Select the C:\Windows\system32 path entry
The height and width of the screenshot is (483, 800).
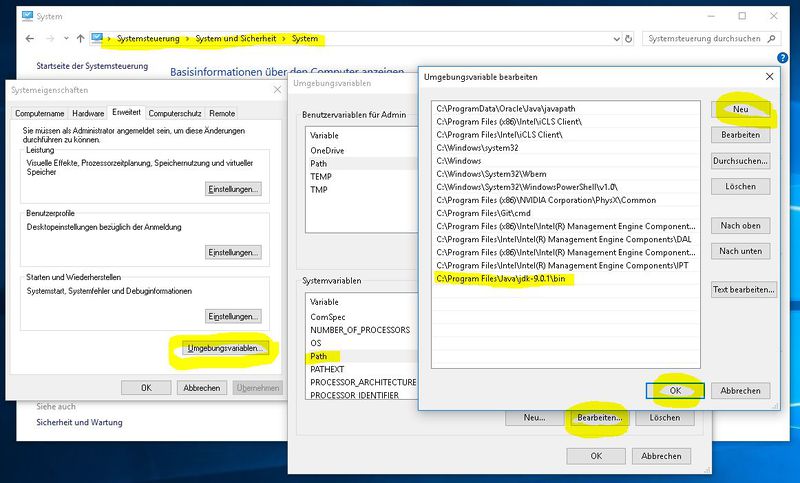tap(565, 148)
